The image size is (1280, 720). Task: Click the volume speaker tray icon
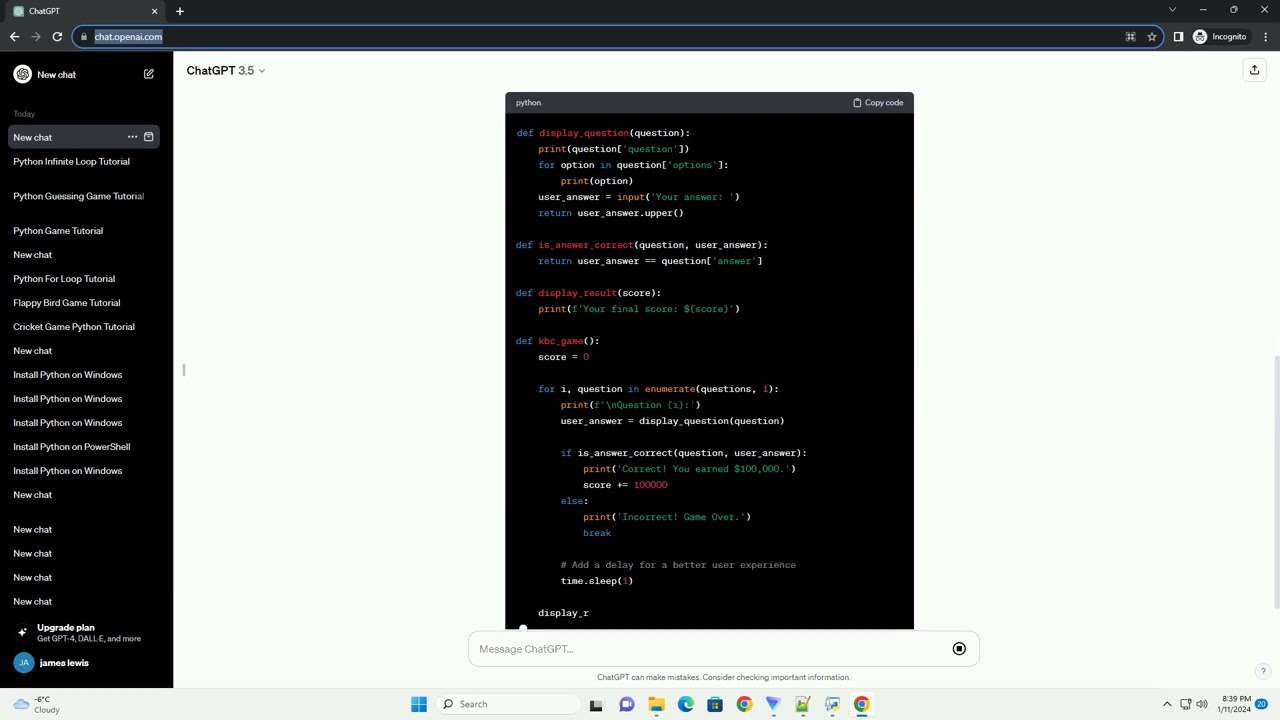(1202, 704)
